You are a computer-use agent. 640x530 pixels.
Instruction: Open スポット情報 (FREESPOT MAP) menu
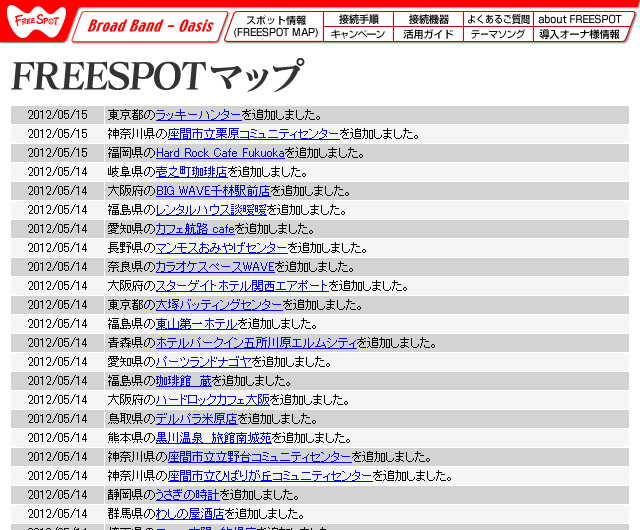[x=276, y=26]
